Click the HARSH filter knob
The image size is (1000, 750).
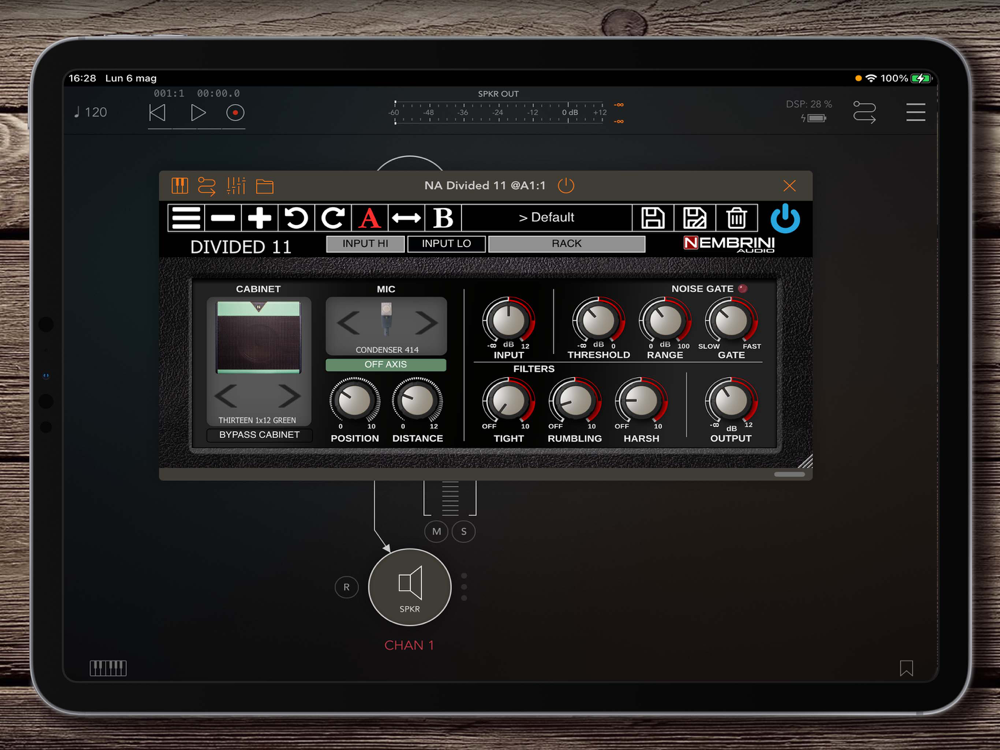[x=641, y=401]
